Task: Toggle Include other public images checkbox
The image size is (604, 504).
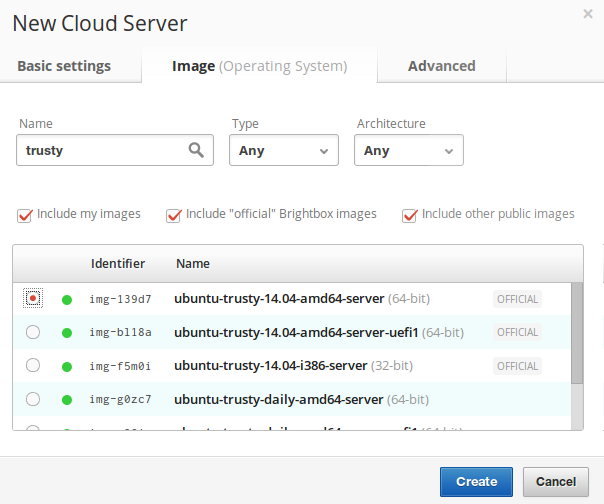Action: [x=409, y=215]
